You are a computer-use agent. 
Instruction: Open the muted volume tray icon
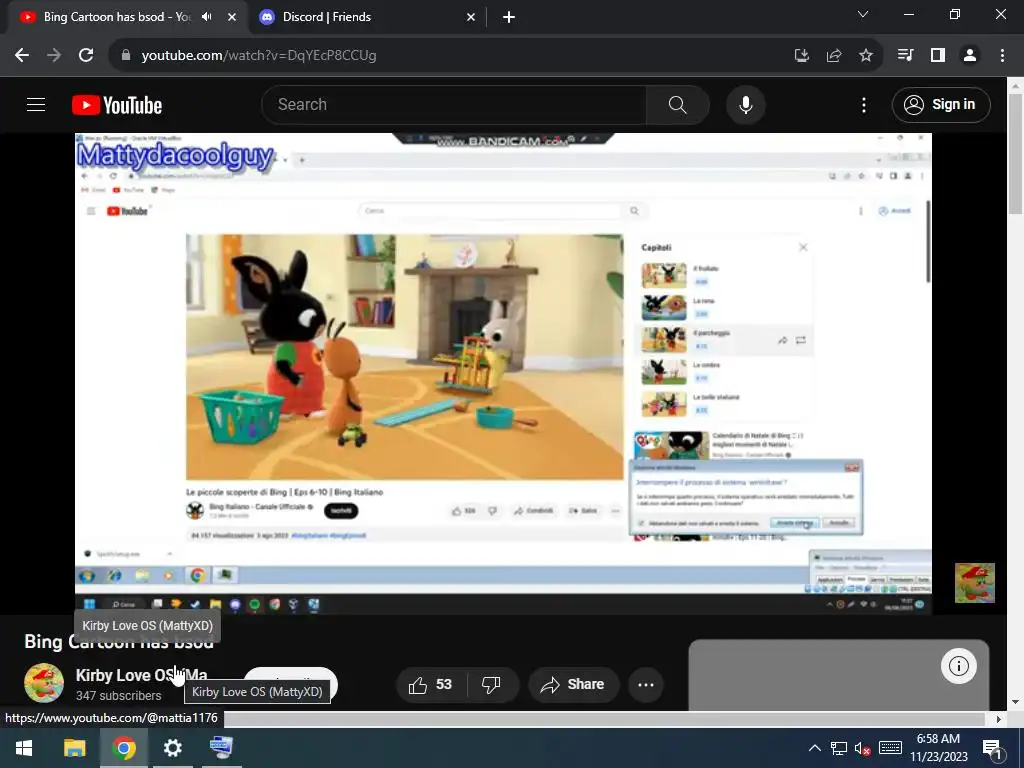(863, 749)
